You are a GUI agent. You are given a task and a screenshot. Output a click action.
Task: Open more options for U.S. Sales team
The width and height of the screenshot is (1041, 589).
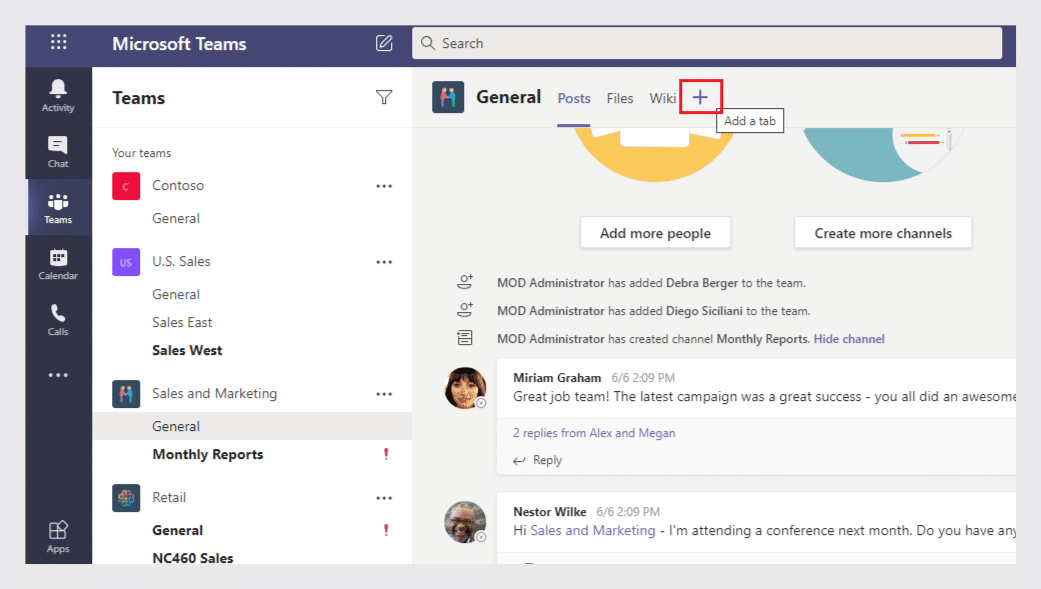pyautogui.click(x=384, y=262)
